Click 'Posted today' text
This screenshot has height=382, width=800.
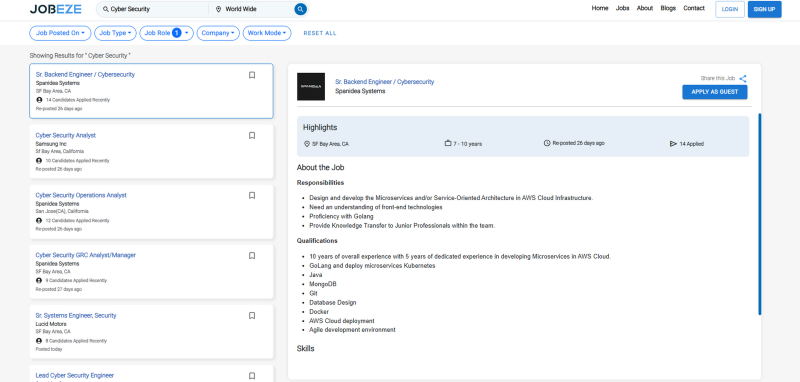coord(49,349)
